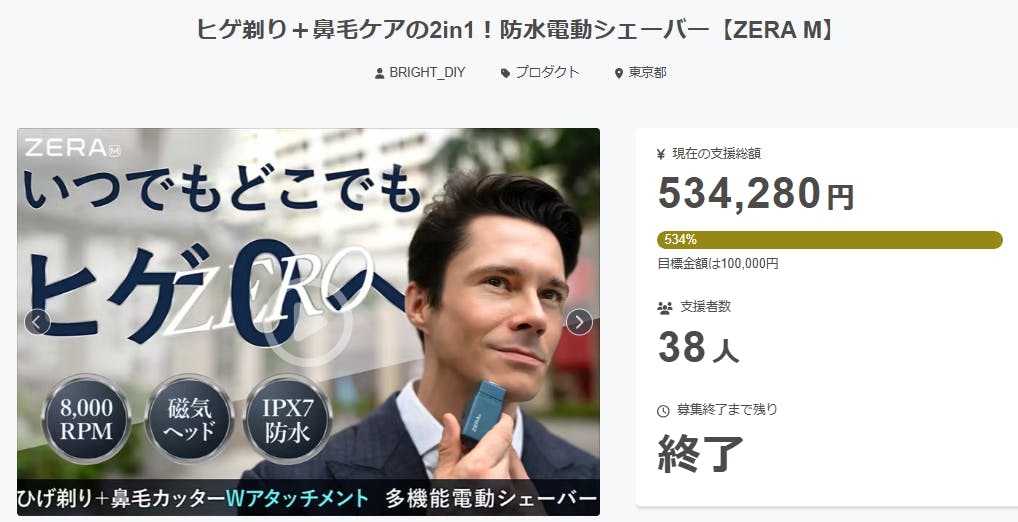Click the yen icon beside 現在の支援総額
The image size is (1018, 522).
click(662, 154)
